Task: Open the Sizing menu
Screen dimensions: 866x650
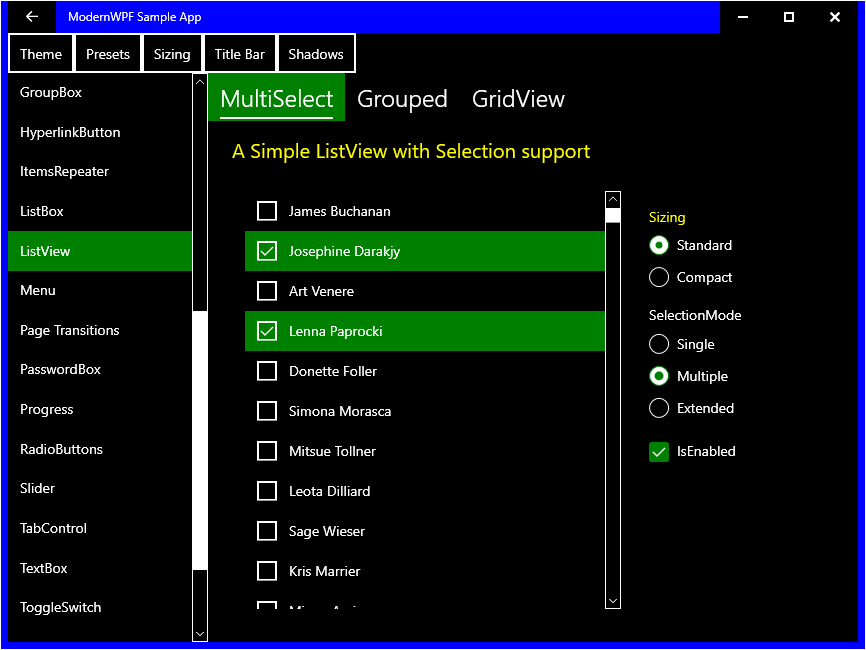Action: (x=172, y=54)
